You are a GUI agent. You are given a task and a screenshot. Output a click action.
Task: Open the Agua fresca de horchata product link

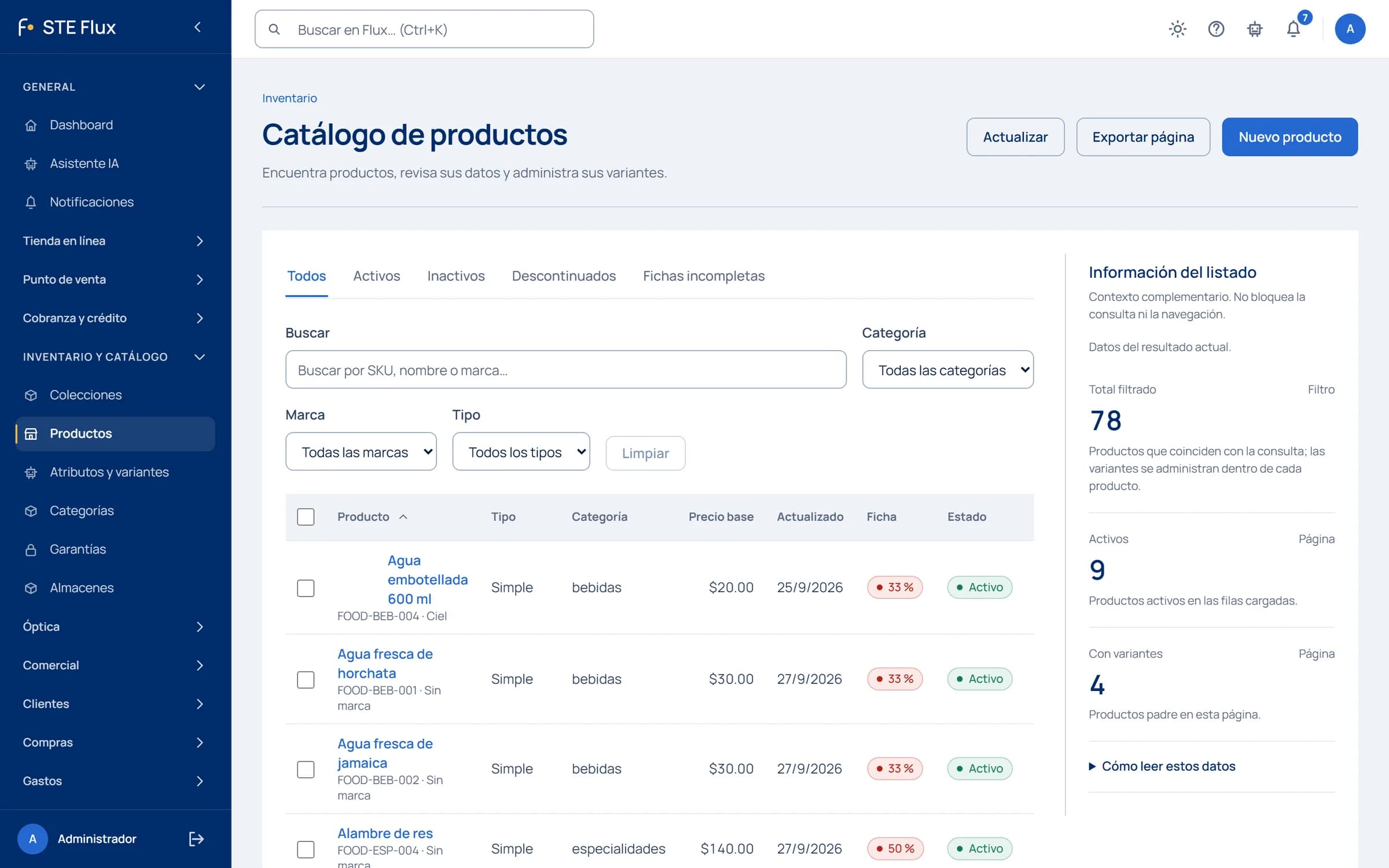pyautogui.click(x=385, y=664)
